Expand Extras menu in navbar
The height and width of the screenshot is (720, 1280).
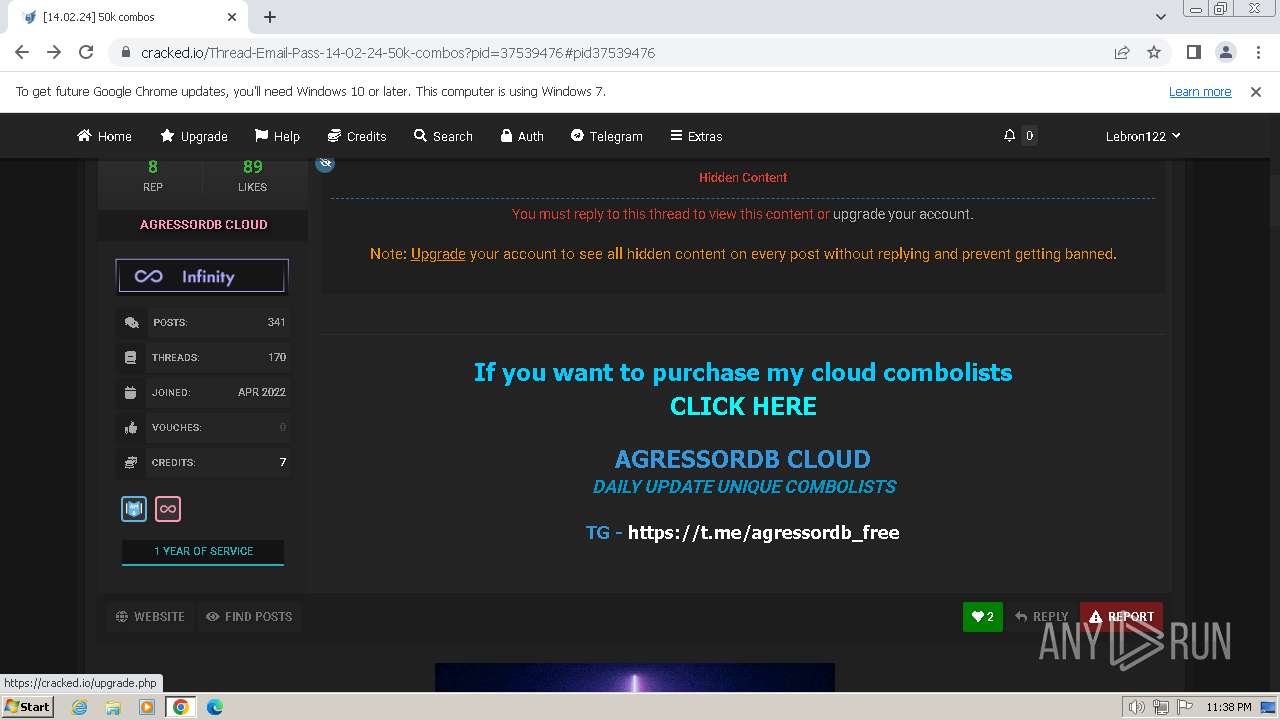pyautogui.click(x=696, y=136)
